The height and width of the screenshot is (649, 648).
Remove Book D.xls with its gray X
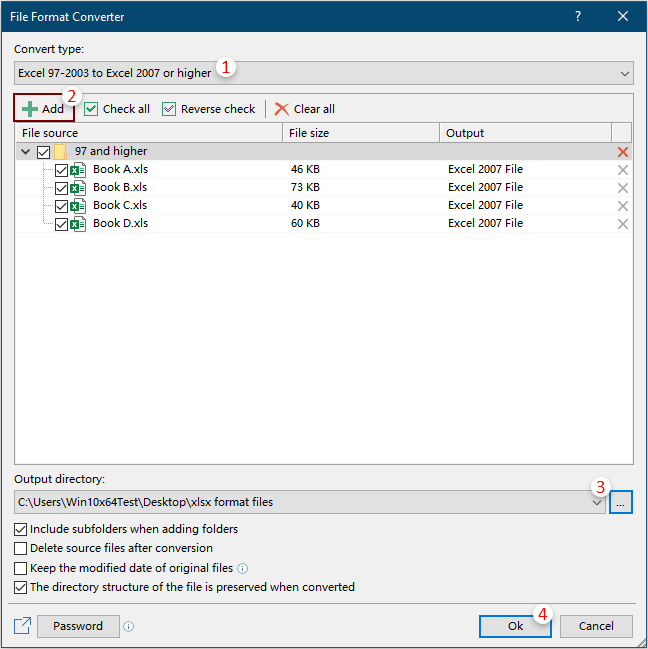click(623, 224)
